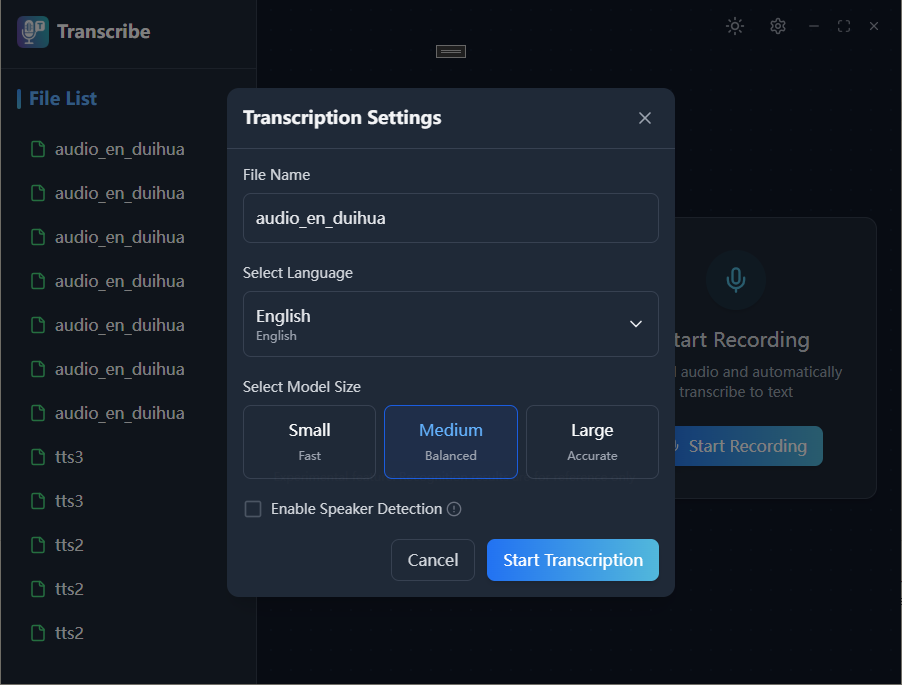This screenshot has height=685, width=902.
Task: Click the drag handle bar at window top
Action: (451, 52)
